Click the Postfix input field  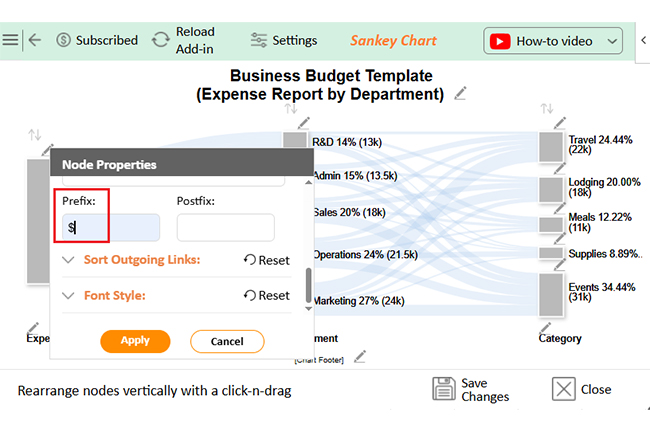click(226, 227)
